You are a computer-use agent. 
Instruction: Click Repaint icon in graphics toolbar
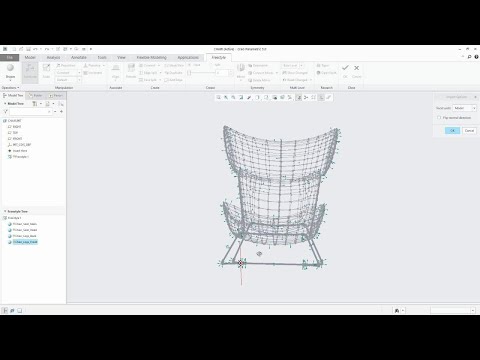coord(241,97)
